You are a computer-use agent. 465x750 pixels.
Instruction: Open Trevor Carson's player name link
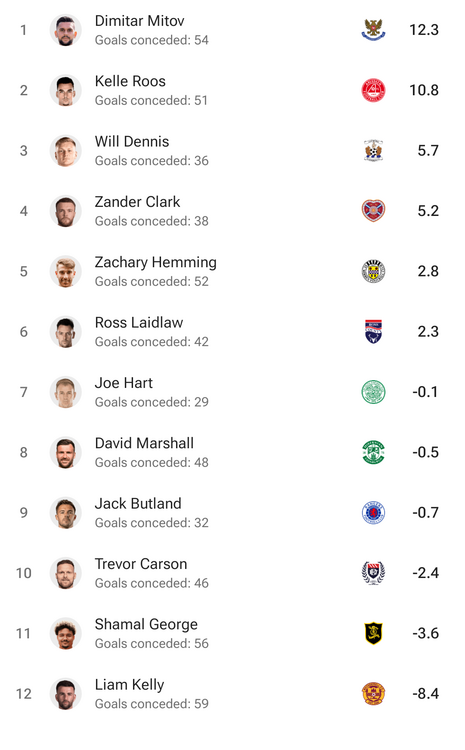pos(141,563)
